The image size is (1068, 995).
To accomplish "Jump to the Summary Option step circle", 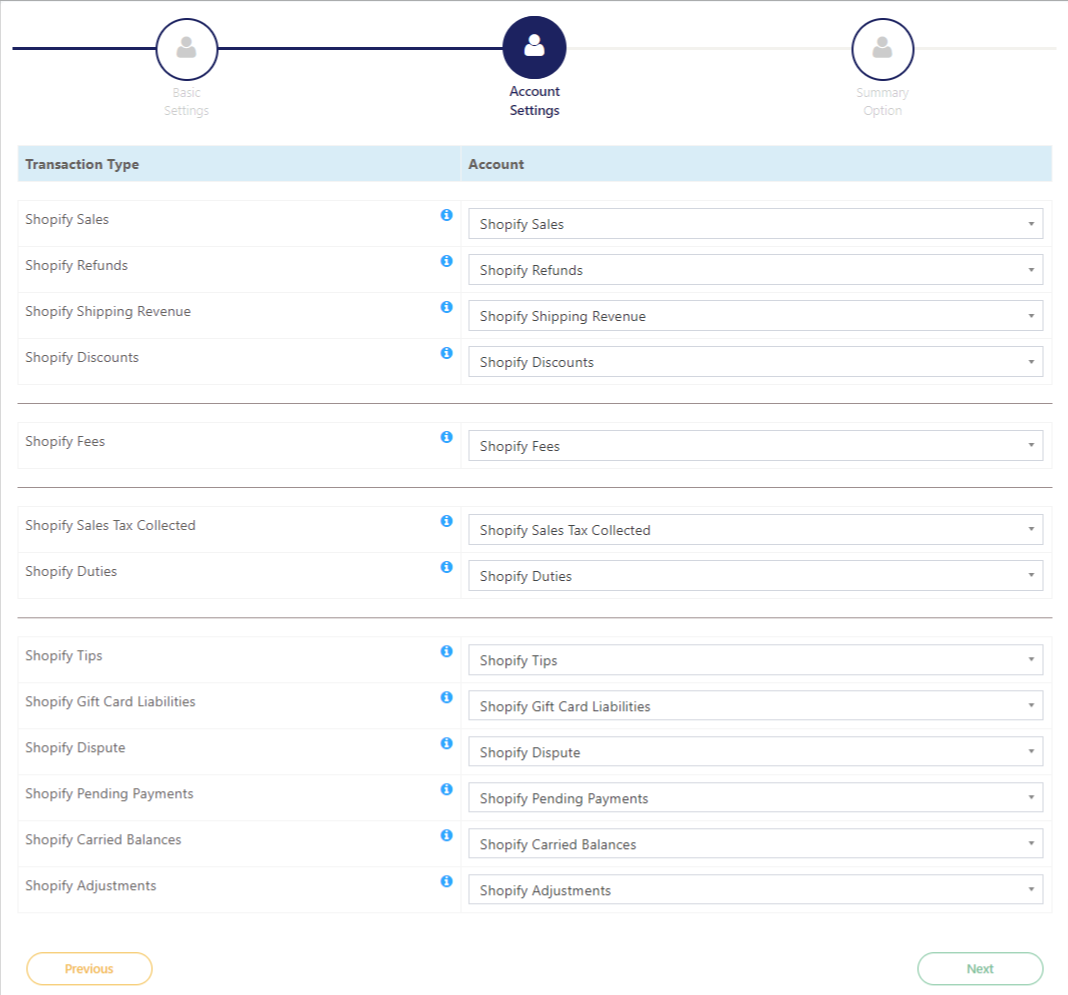I will click(x=882, y=49).
